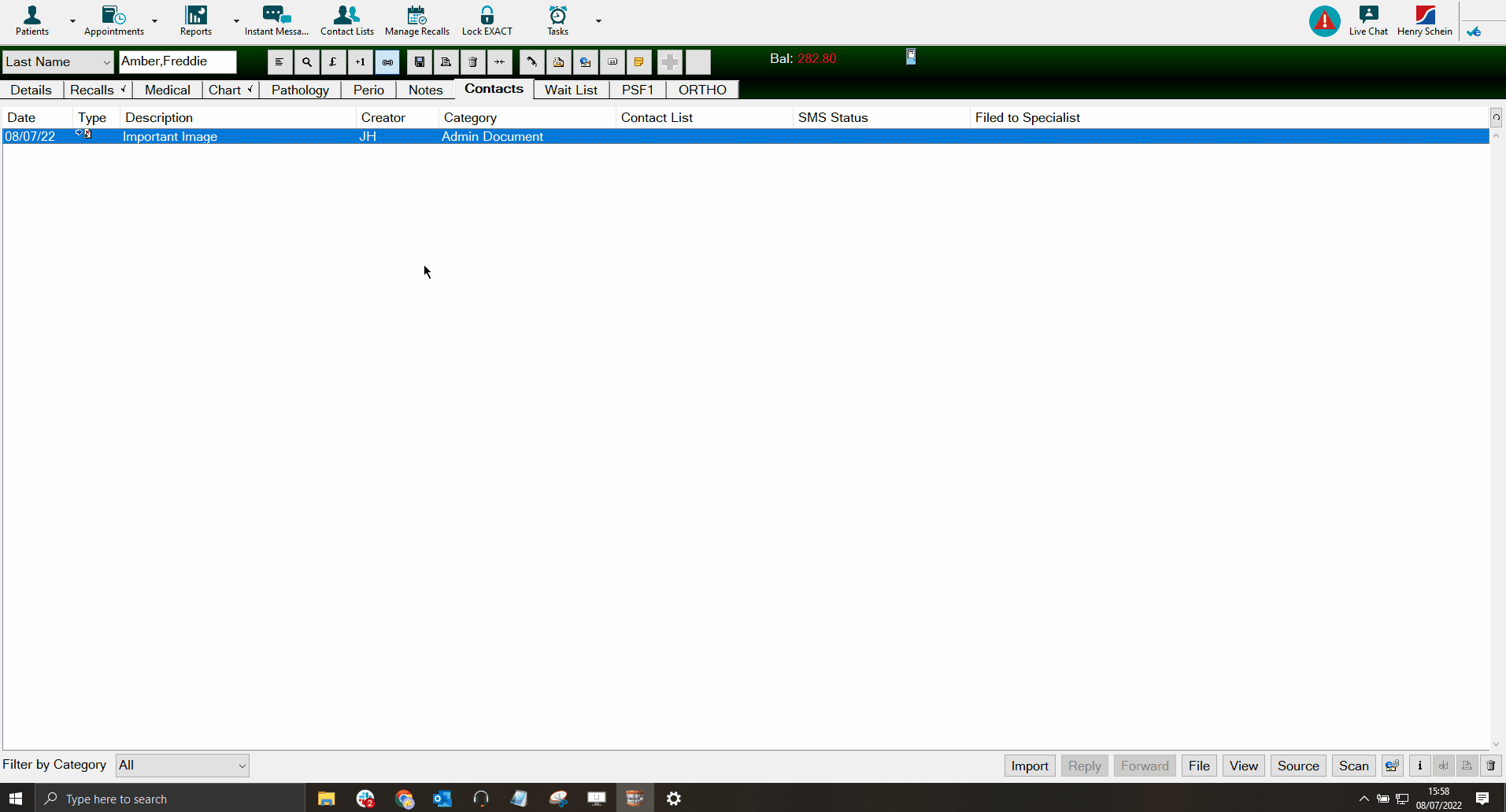Switch to the ORTHO tab
The image size is (1506, 812).
click(703, 90)
